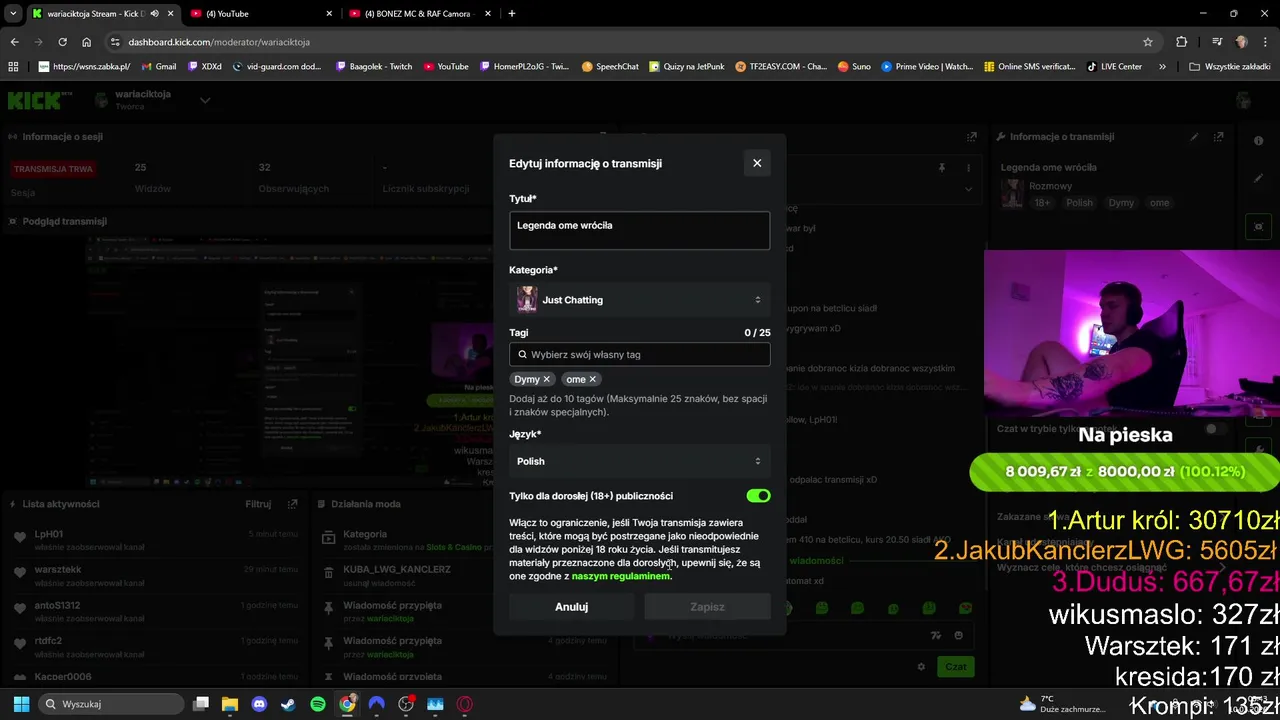Toggle the Tylko dla dorosłej (18+) publiczności switch
Screen dimensions: 1280x720
click(x=758, y=496)
